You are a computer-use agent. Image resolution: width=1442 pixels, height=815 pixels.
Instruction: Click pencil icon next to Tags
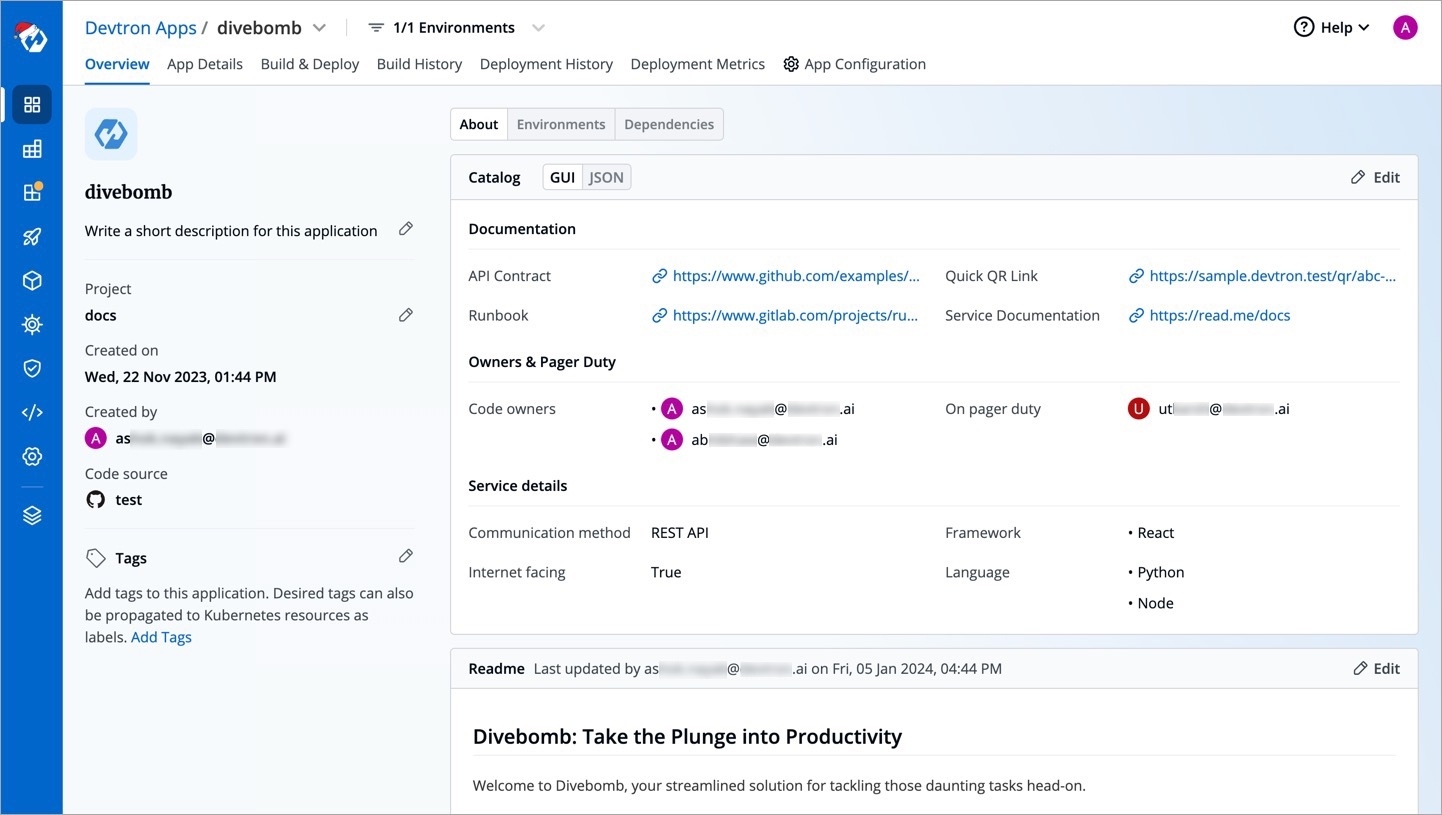405,556
